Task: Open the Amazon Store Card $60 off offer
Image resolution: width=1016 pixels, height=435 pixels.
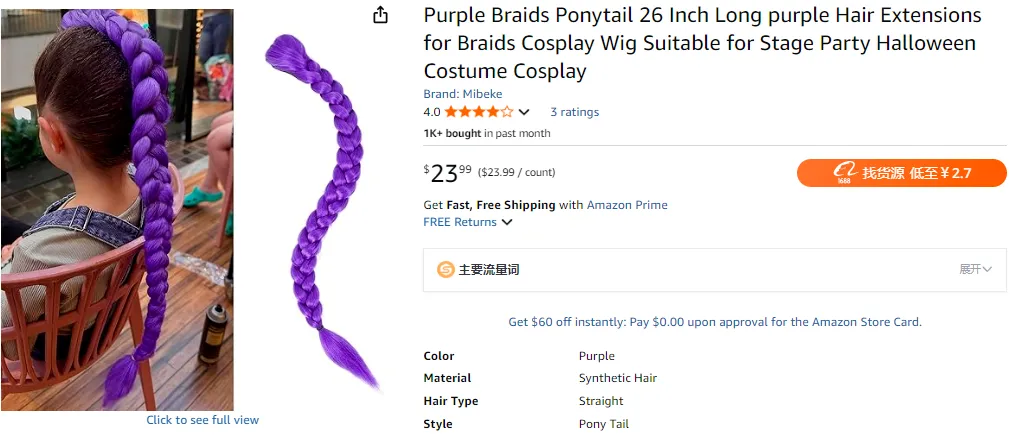Action: [x=715, y=322]
